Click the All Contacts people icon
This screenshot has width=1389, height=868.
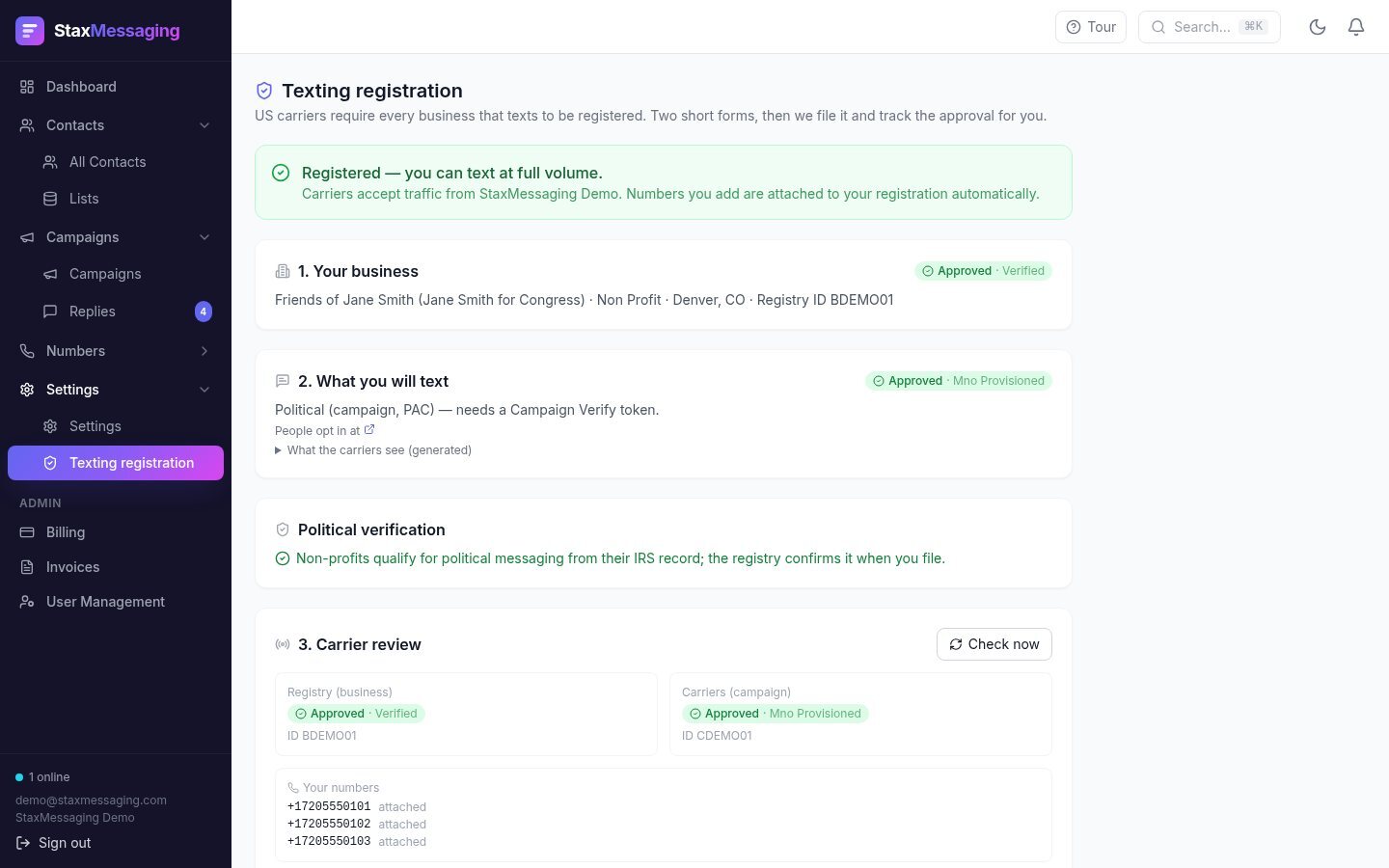click(x=50, y=162)
